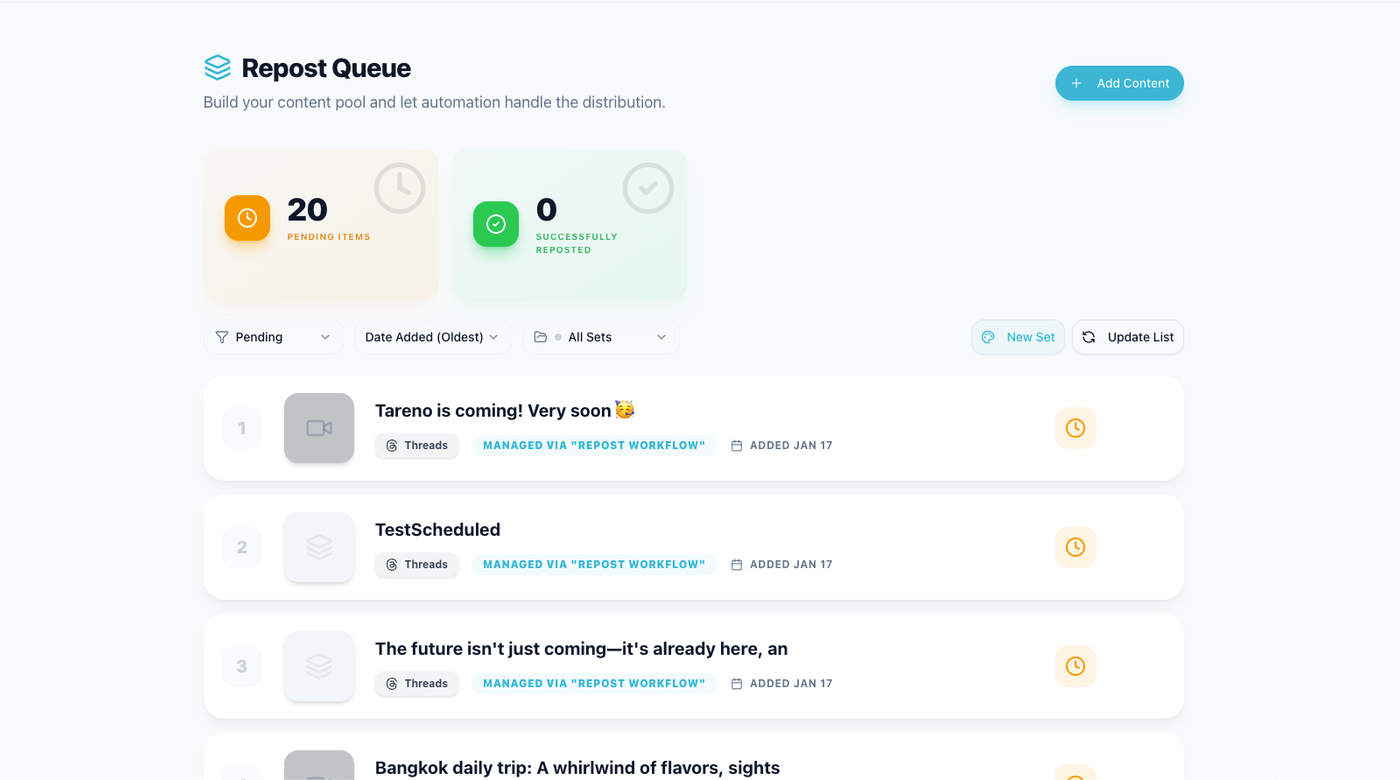
Task: Click the title Tareno is coming! Very soon
Action: coord(505,410)
